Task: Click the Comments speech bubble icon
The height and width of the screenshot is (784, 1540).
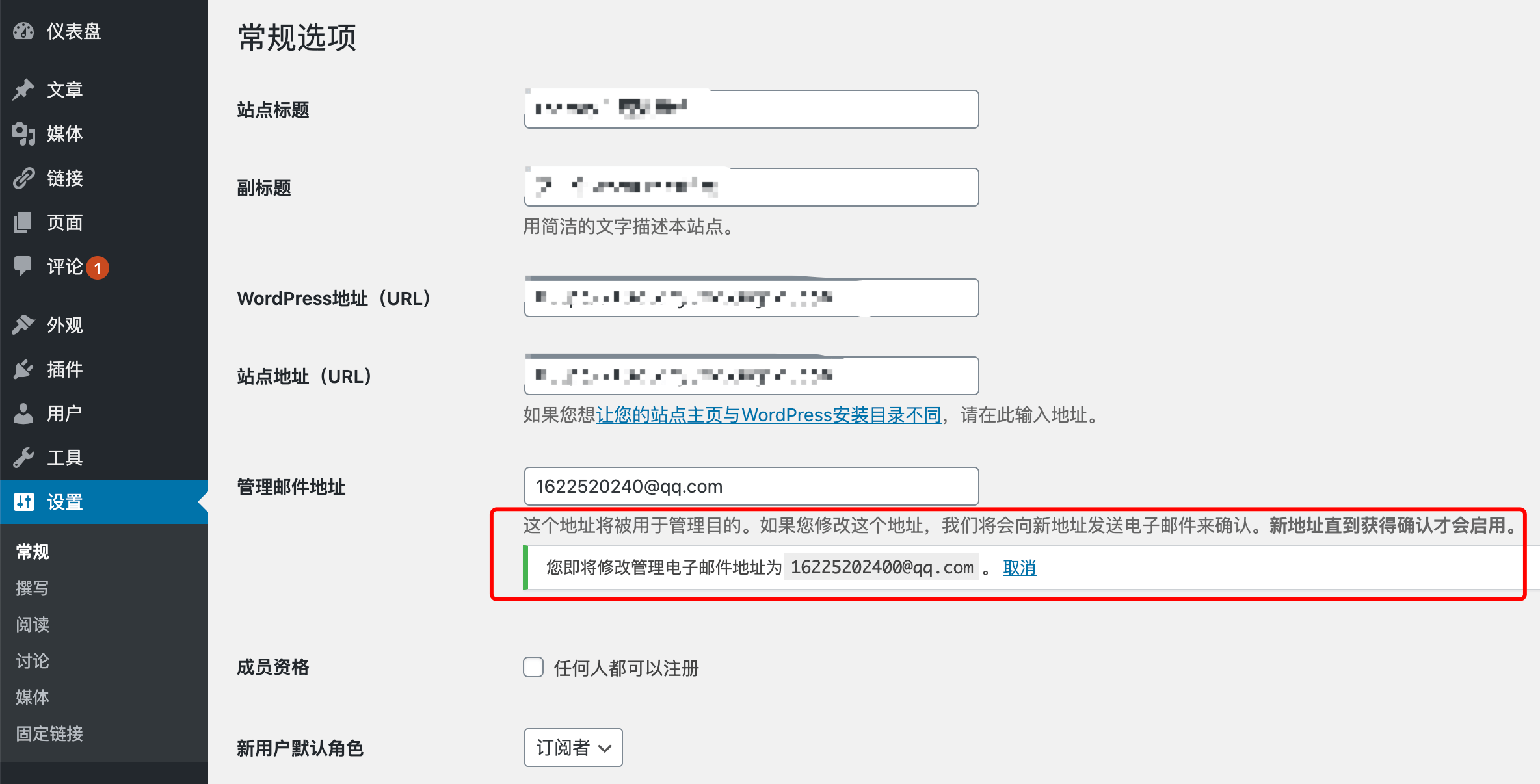Action: point(23,267)
